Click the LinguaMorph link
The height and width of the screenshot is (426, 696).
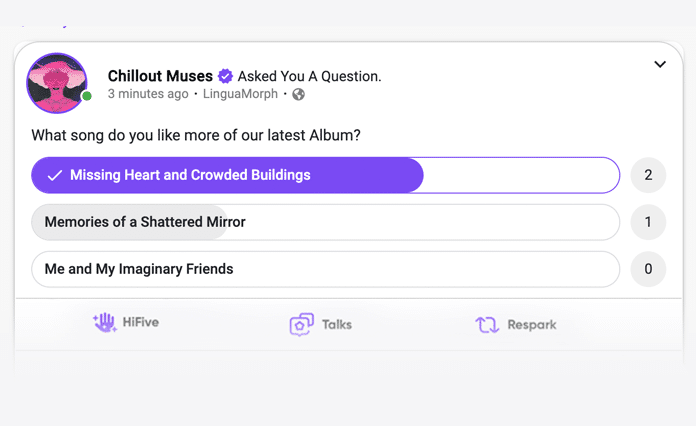pyautogui.click(x=240, y=94)
